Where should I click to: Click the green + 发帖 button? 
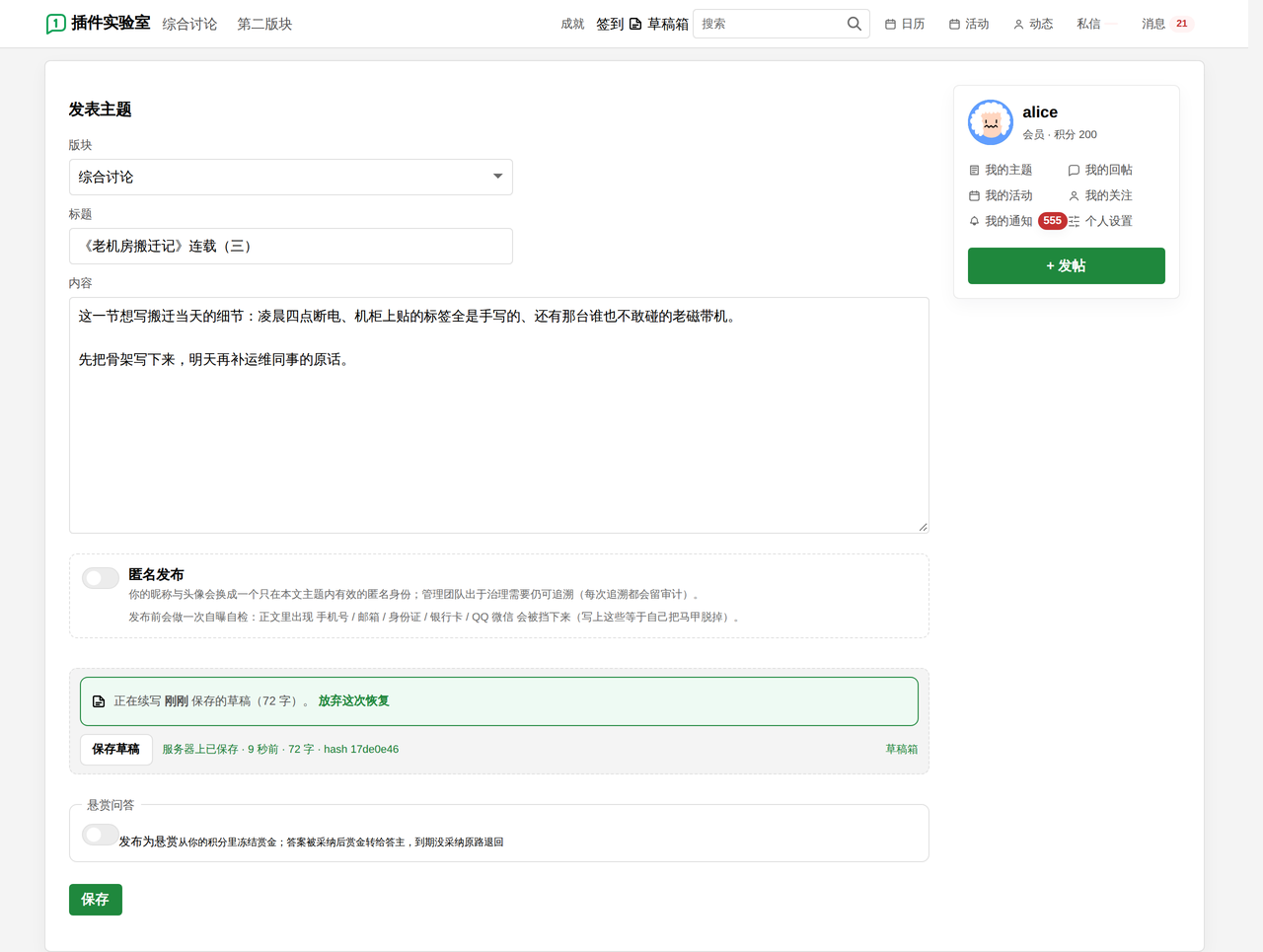point(1067,265)
